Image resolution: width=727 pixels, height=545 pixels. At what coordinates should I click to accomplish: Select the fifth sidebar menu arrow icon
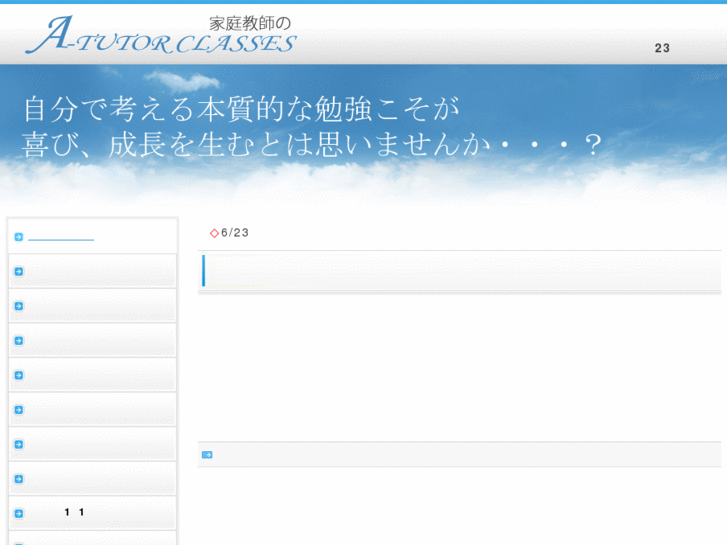tap(19, 375)
